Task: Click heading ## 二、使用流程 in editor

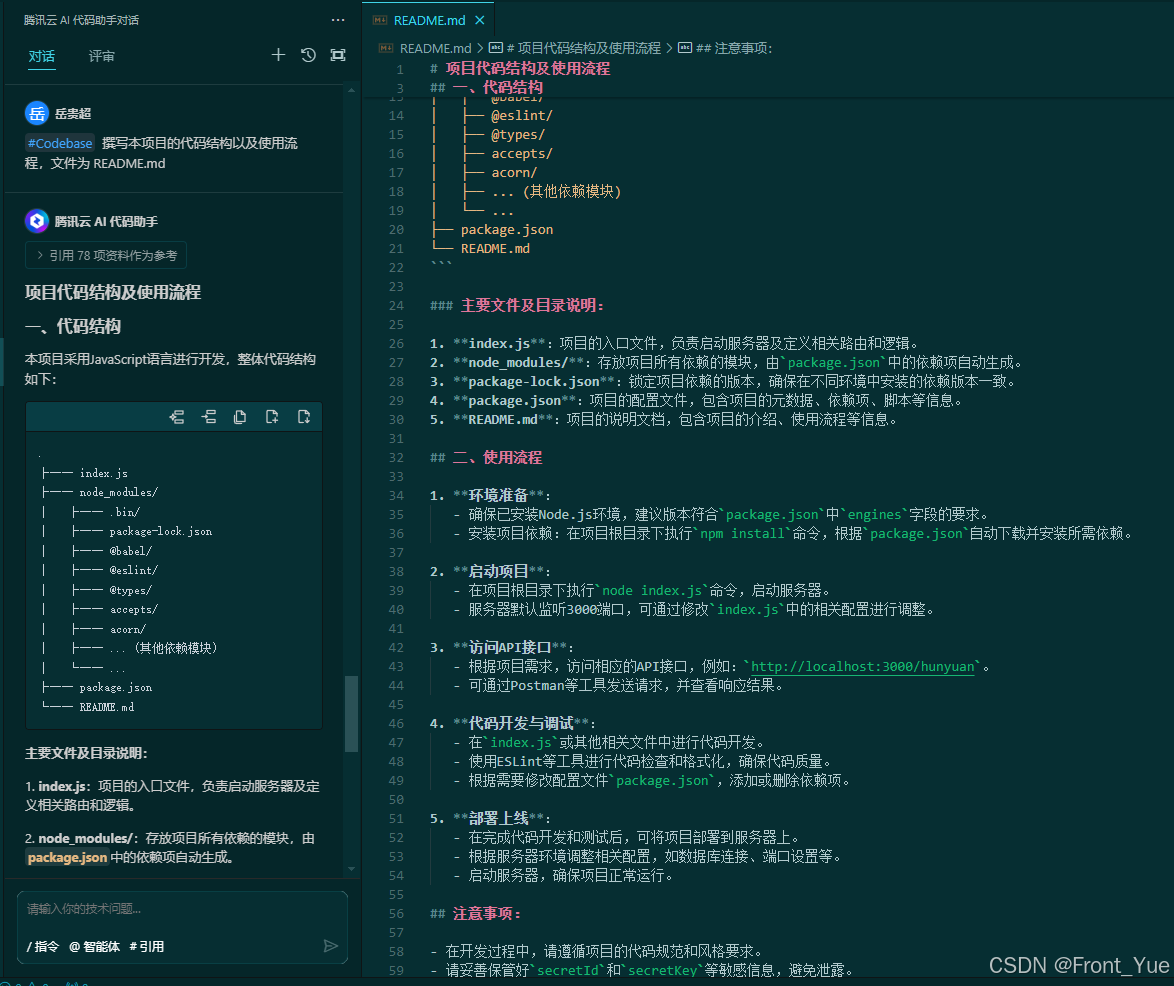Action: click(486, 457)
